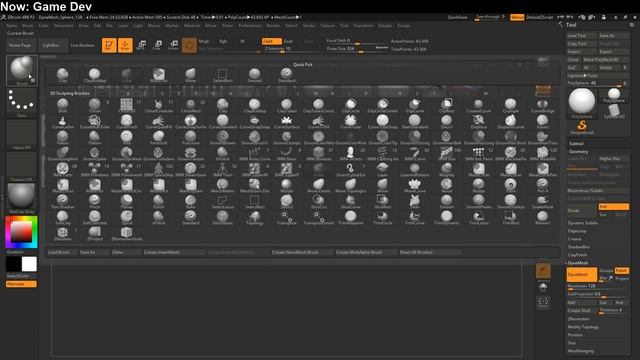
Task: Select the Smooth brush in Quick Pick
Action: [254, 75]
